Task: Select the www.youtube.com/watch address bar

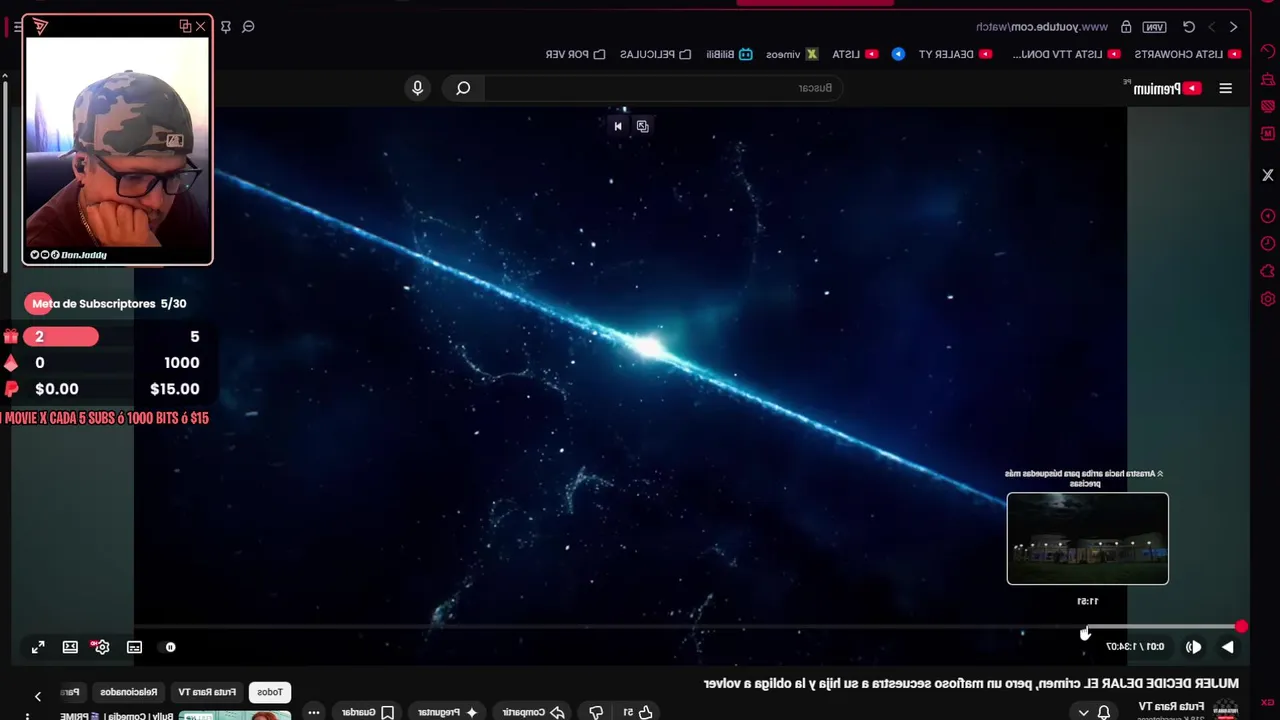Action: pyautogui.click(x=1041, y=27)
